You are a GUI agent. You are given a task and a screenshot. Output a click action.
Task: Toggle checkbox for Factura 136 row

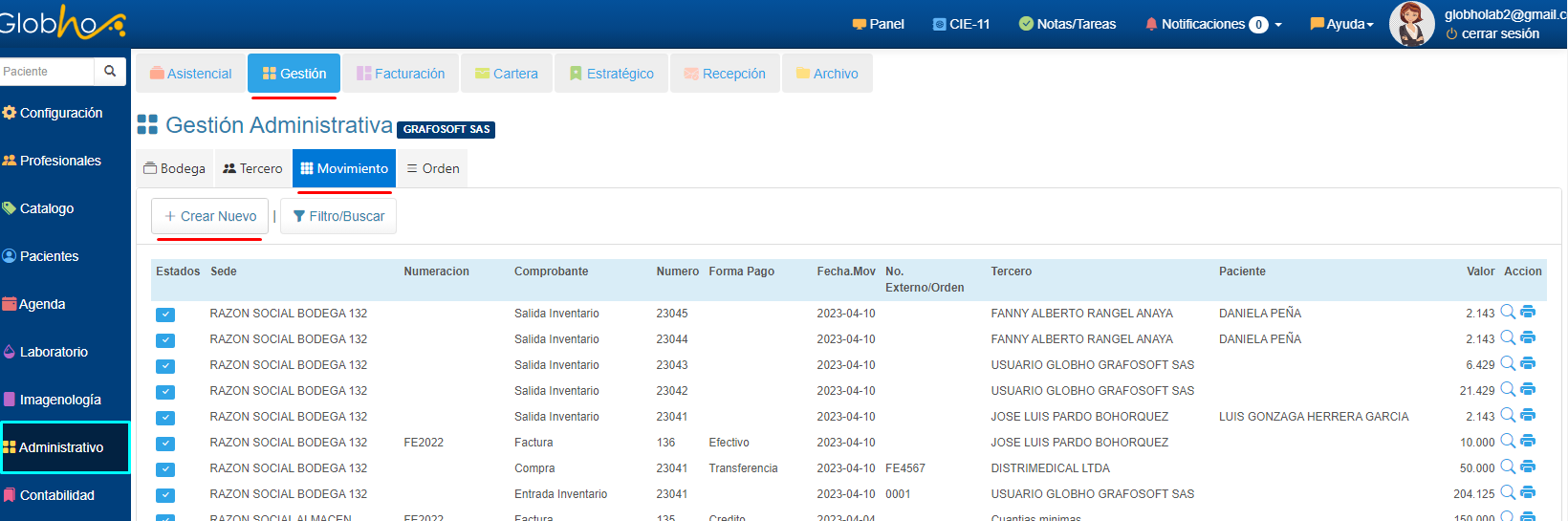165,444
